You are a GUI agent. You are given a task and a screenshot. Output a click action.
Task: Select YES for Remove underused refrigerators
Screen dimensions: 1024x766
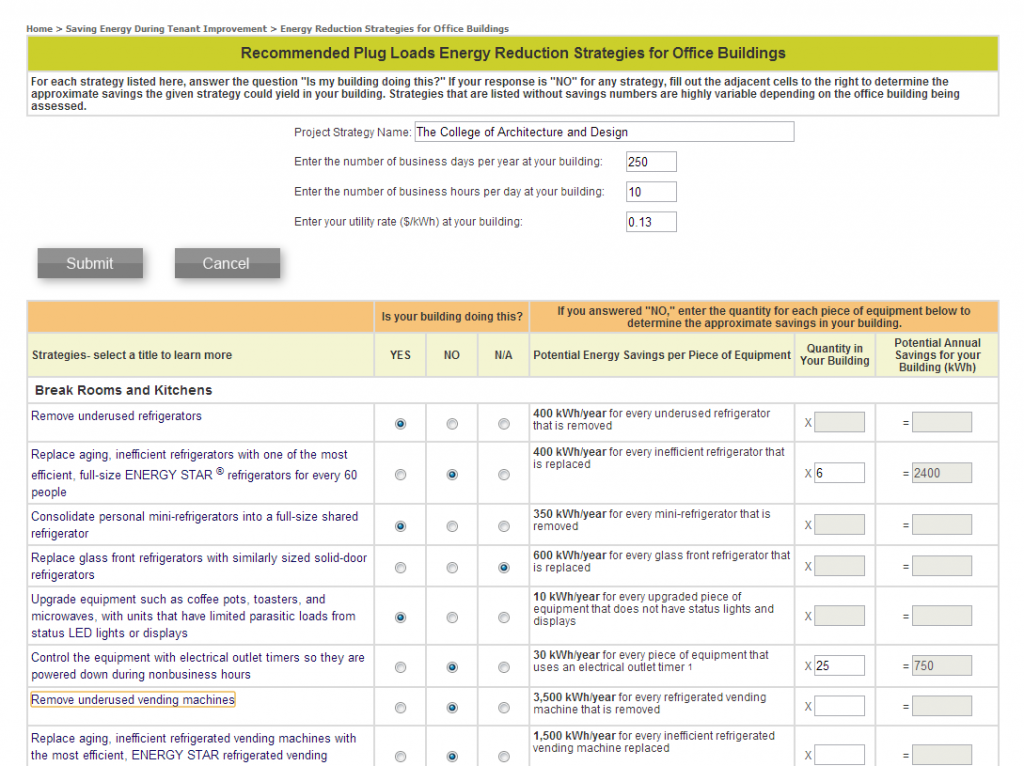click(400, 424)
